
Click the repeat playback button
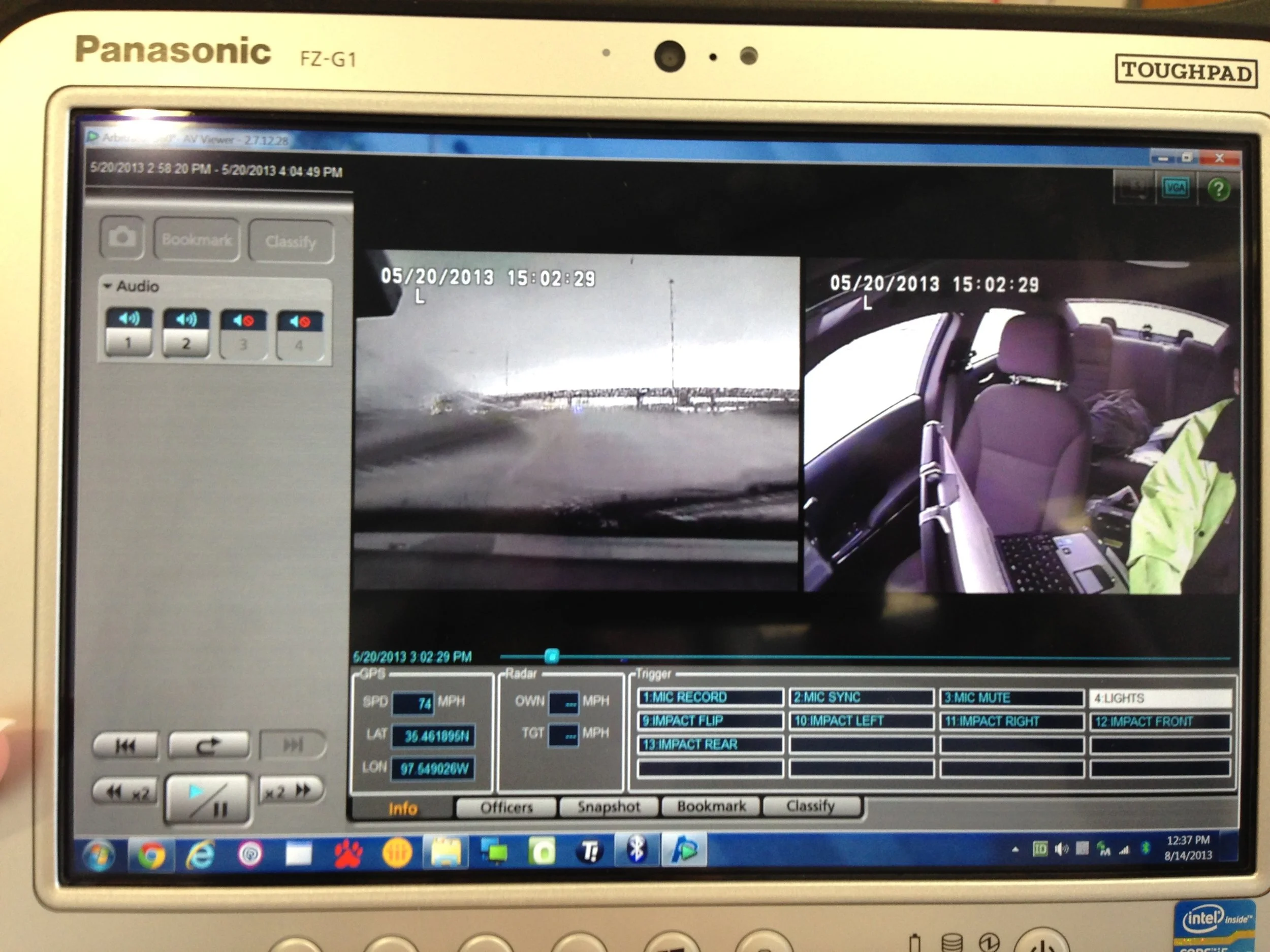(208, 745)
